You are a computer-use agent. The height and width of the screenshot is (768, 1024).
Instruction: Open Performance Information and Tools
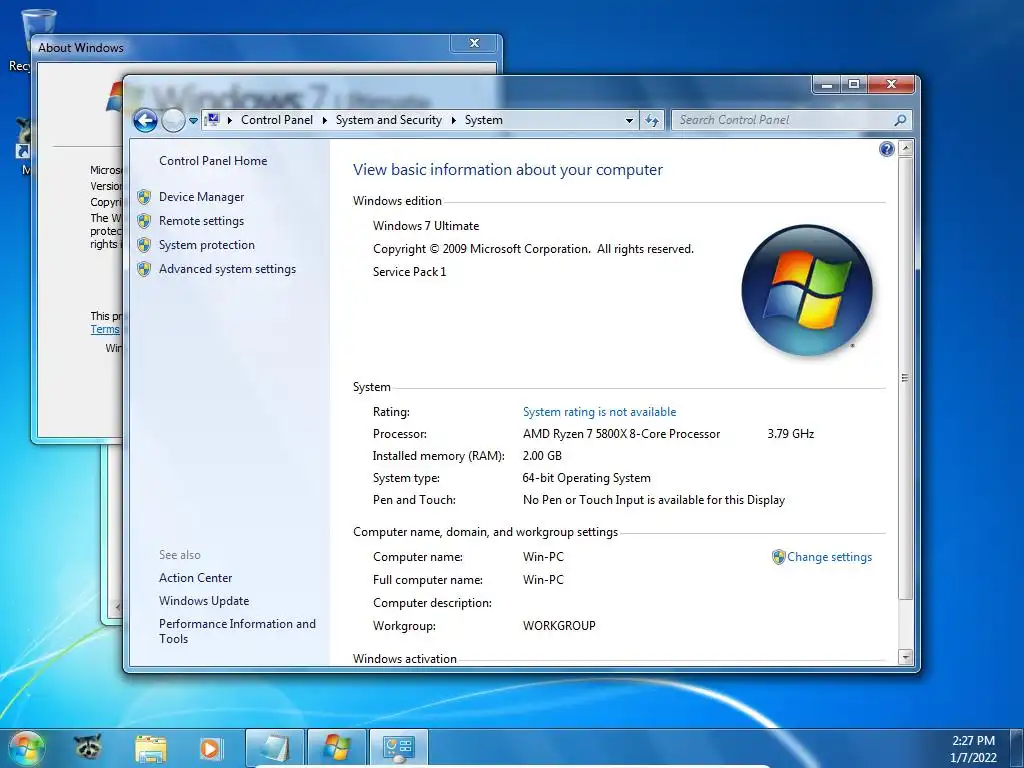coord(237,632)
